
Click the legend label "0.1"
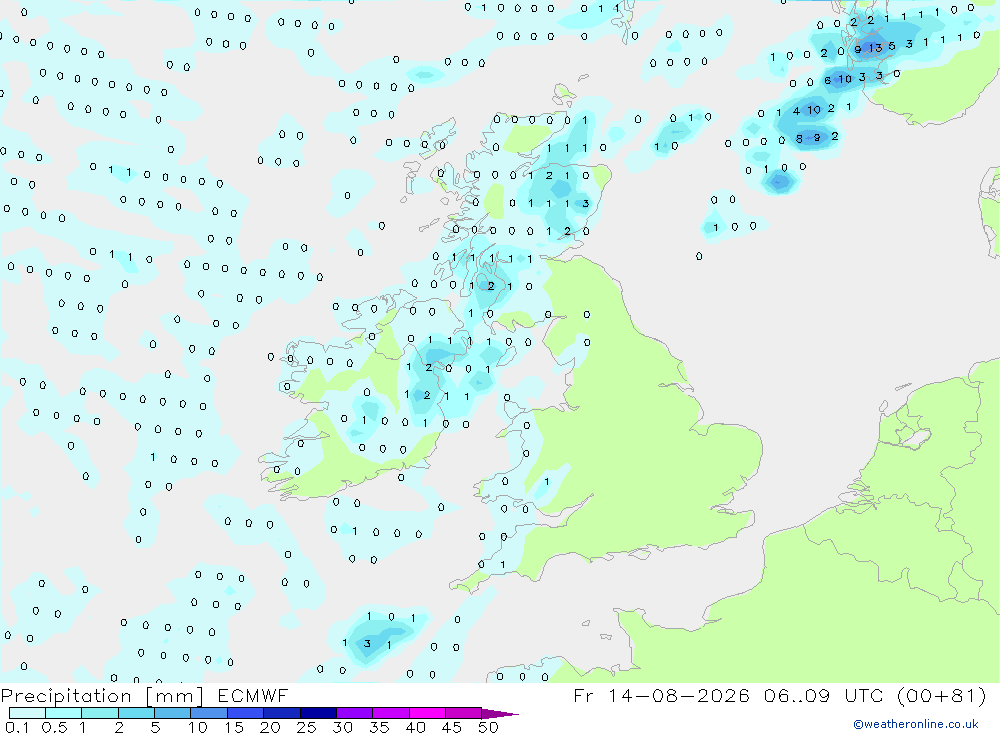point(17,727)
